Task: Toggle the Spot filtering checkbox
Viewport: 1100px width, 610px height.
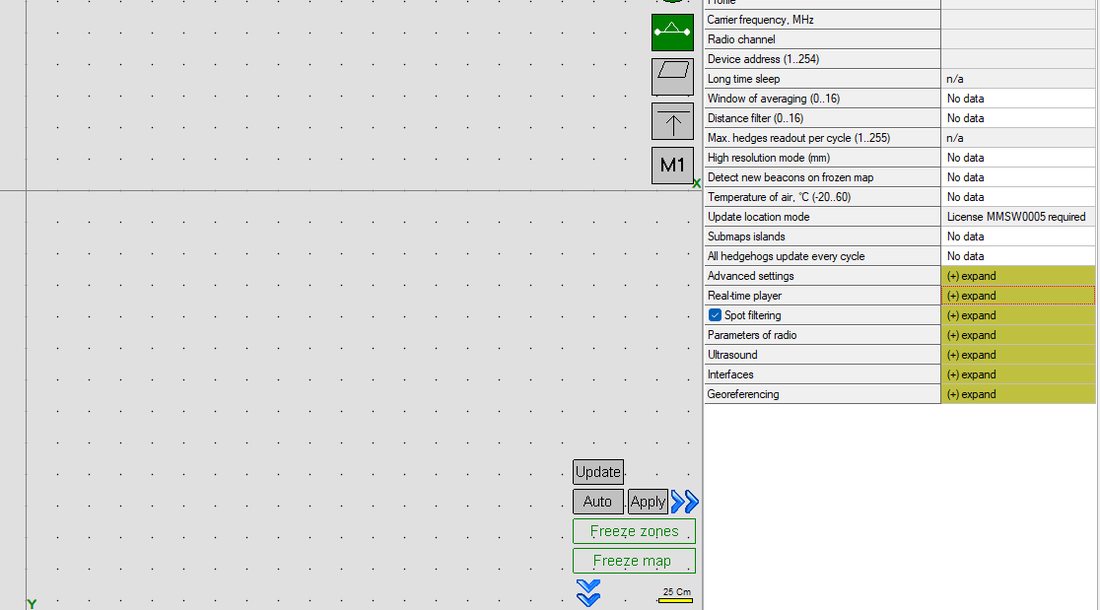Action: pos(715,316)
